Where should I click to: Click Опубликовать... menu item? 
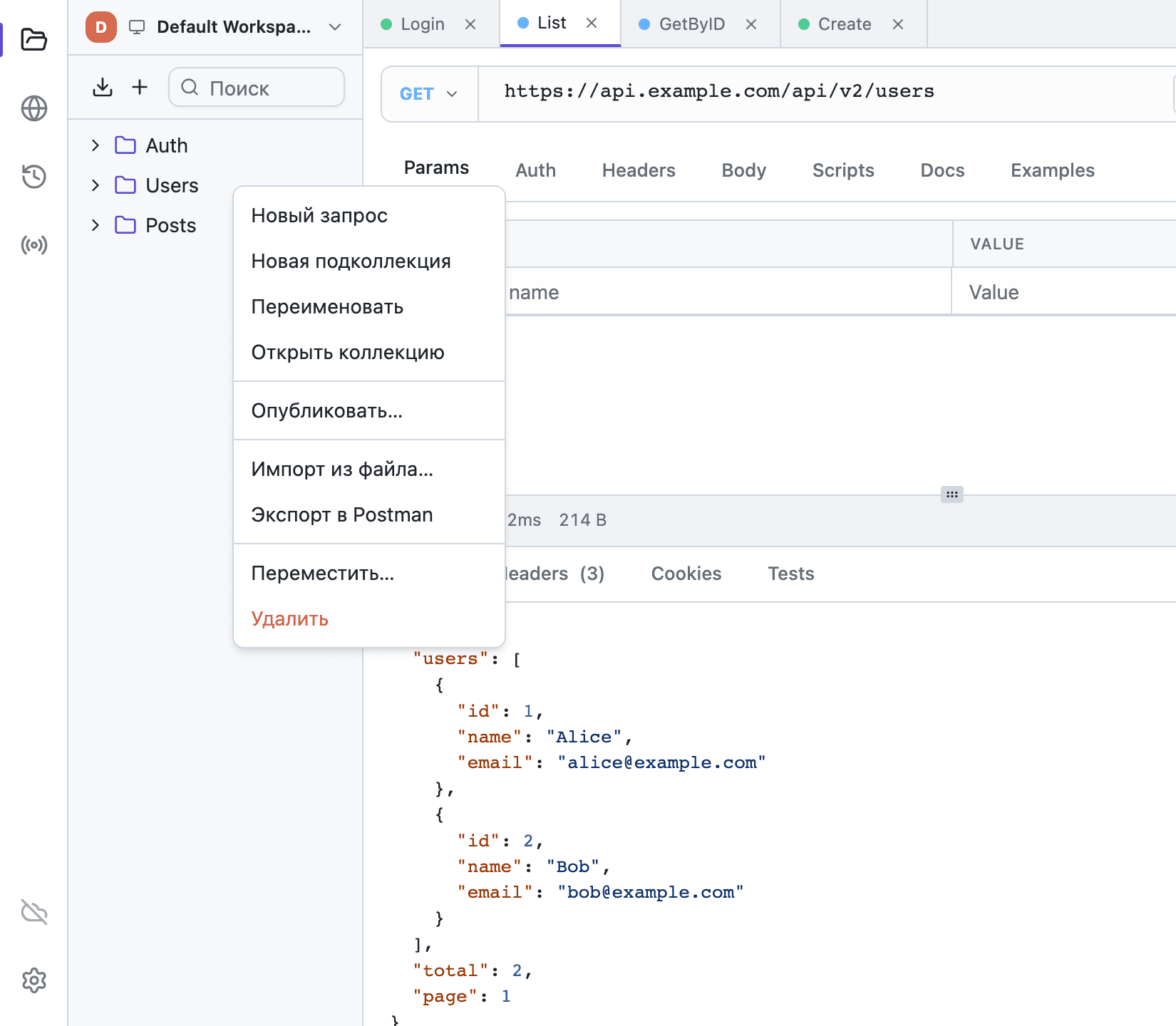pos(369,410)
